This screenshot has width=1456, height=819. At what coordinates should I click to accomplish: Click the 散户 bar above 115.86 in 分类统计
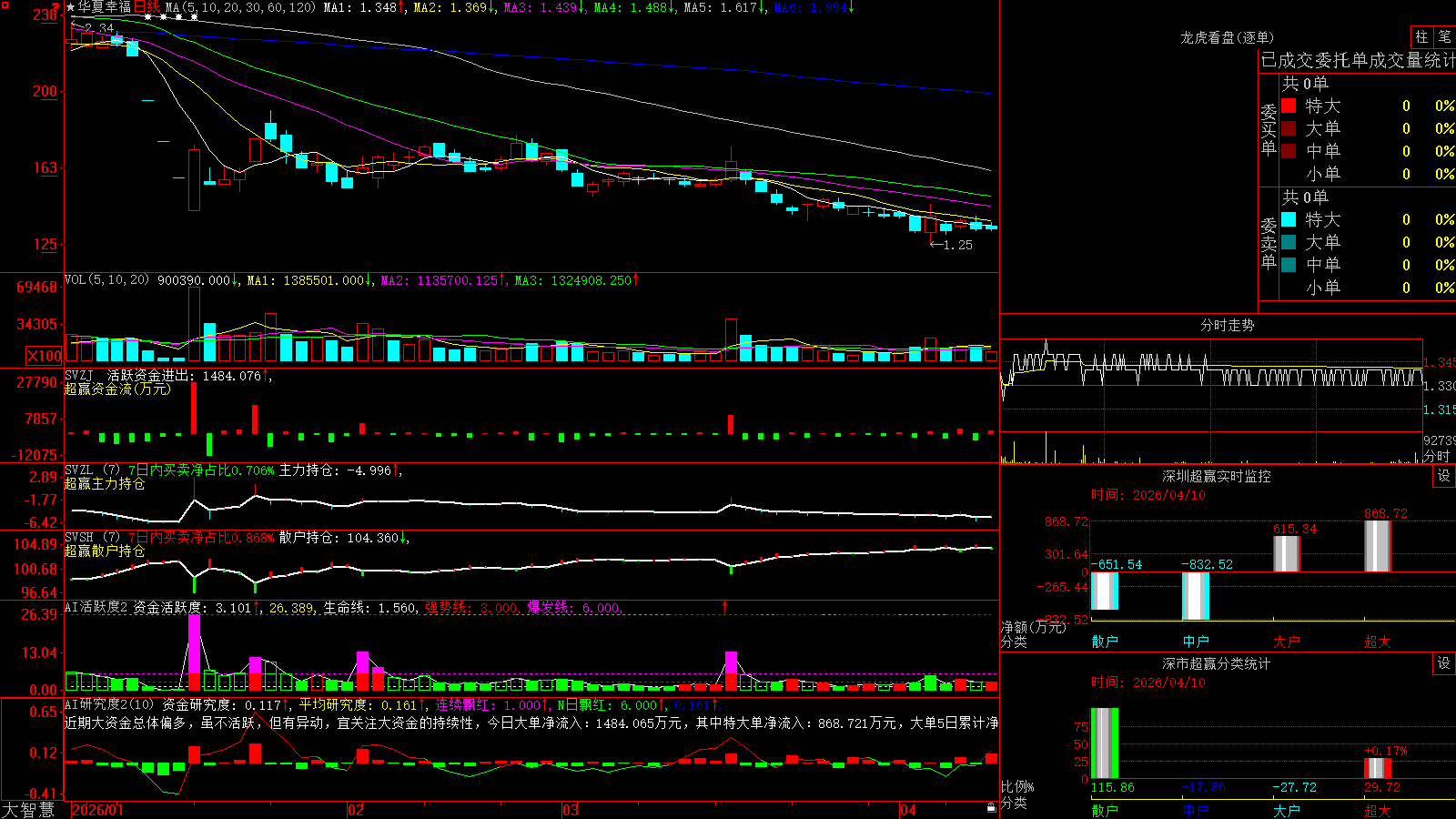[x=1104, y=743]
